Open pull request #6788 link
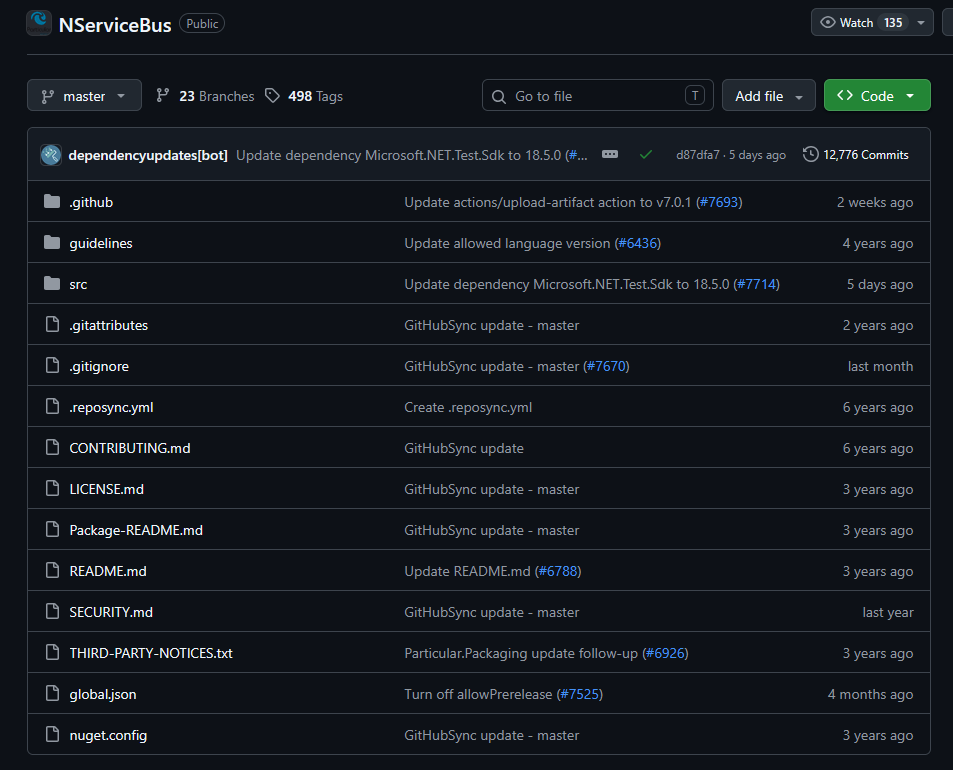Viewport: 953px width, 770px height. pyautogui.click(x=558, y=571)
